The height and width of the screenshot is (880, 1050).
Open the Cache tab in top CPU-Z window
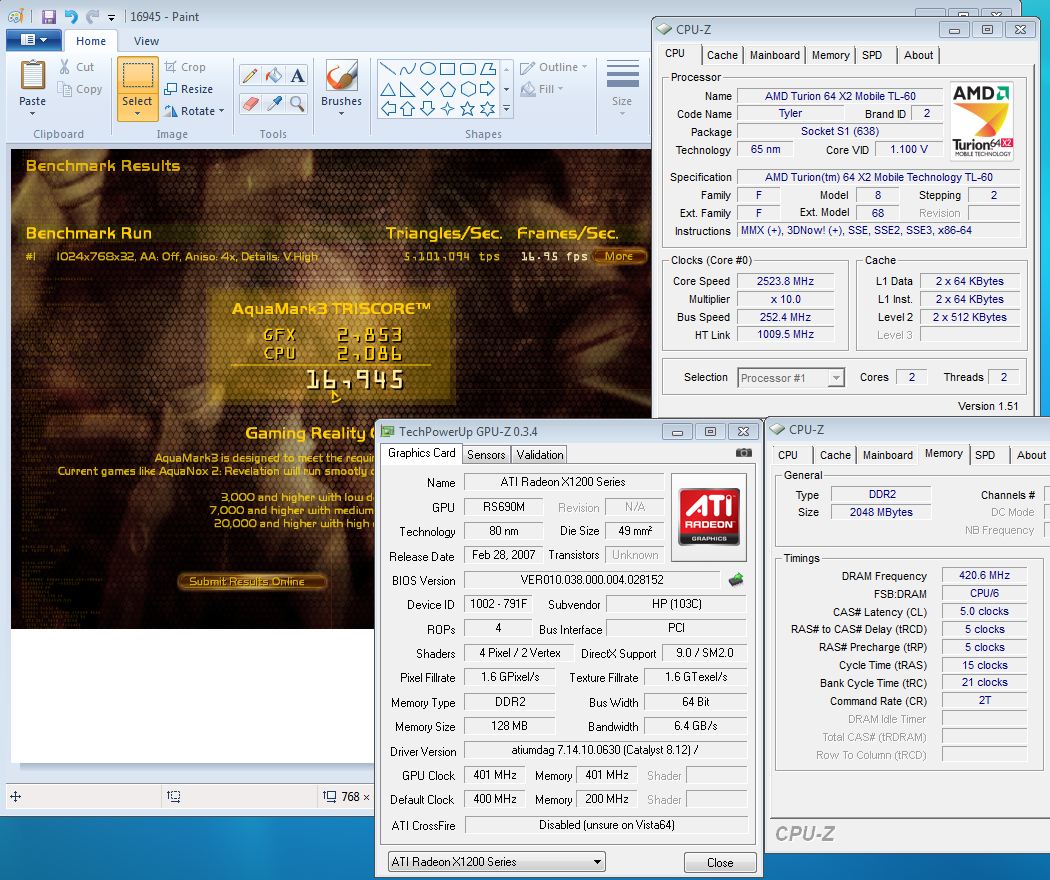pos(722,55)
